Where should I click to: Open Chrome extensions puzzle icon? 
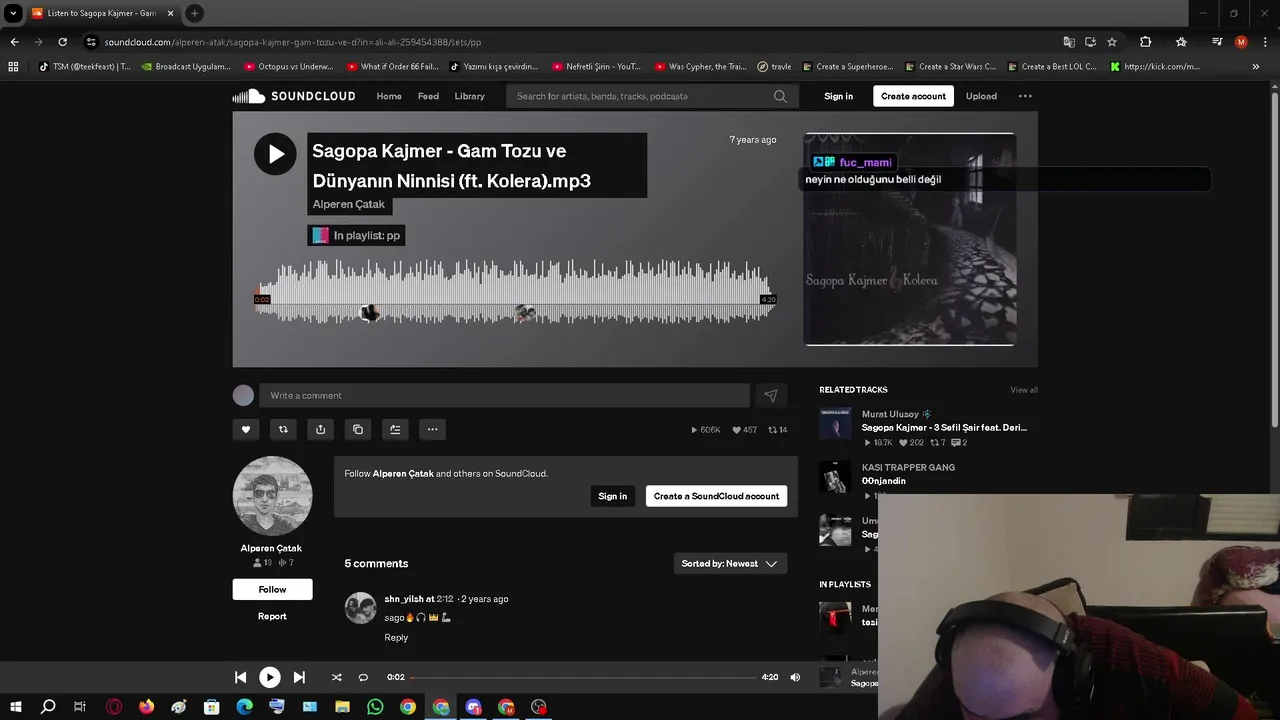pos(1146,42)
